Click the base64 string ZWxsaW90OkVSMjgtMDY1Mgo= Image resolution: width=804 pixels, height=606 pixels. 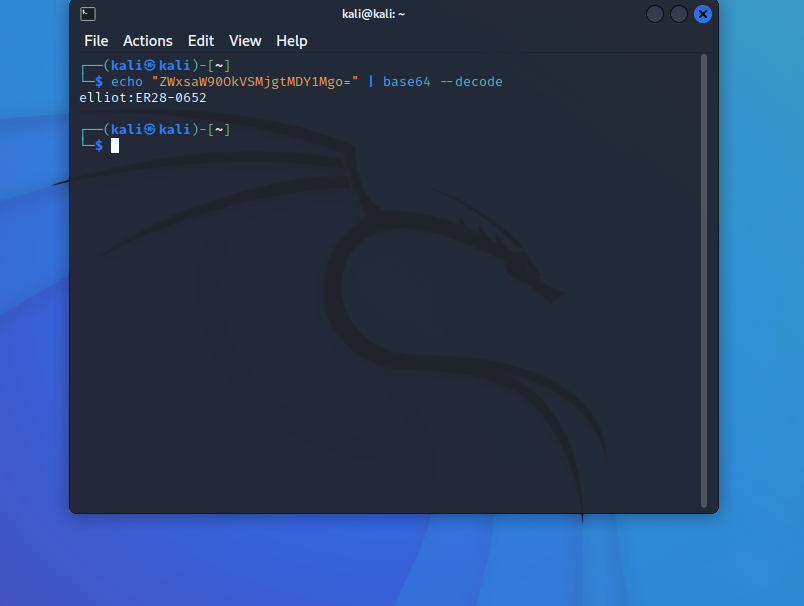pos(255,82)
